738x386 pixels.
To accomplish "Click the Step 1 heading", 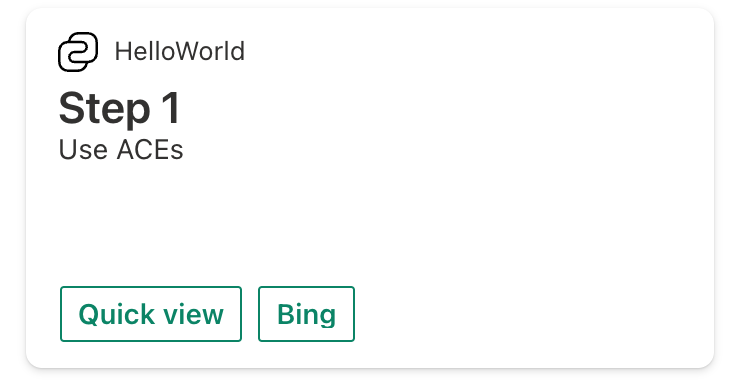I will pos(120,108).
